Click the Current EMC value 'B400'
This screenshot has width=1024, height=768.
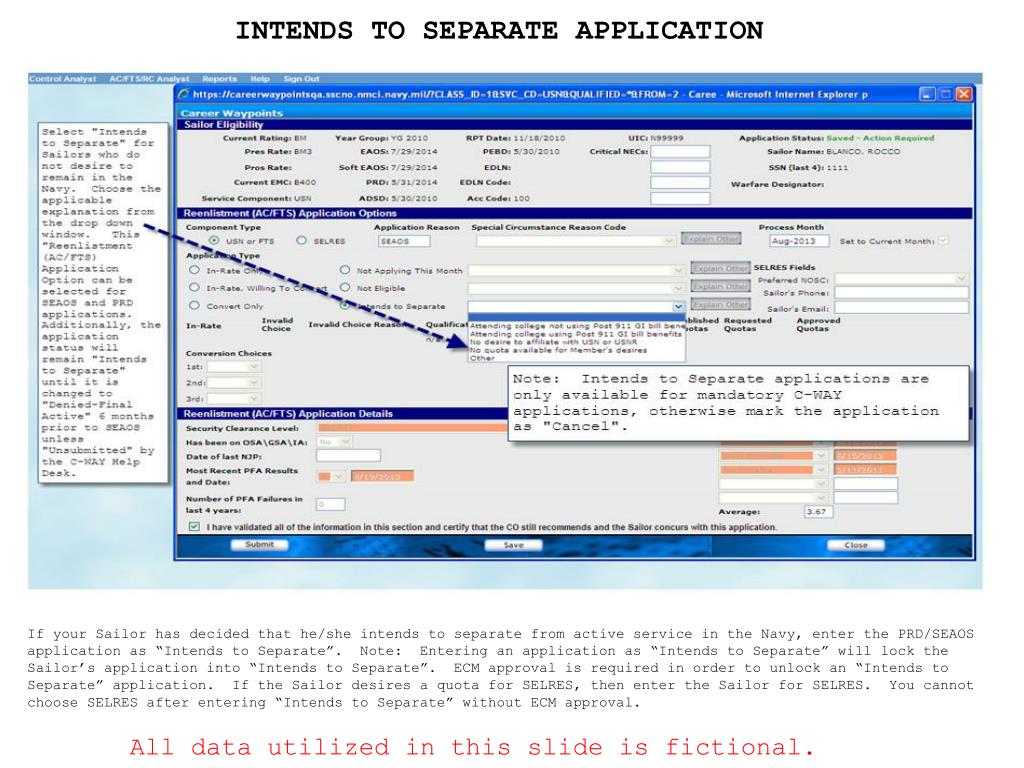[305, 182]
